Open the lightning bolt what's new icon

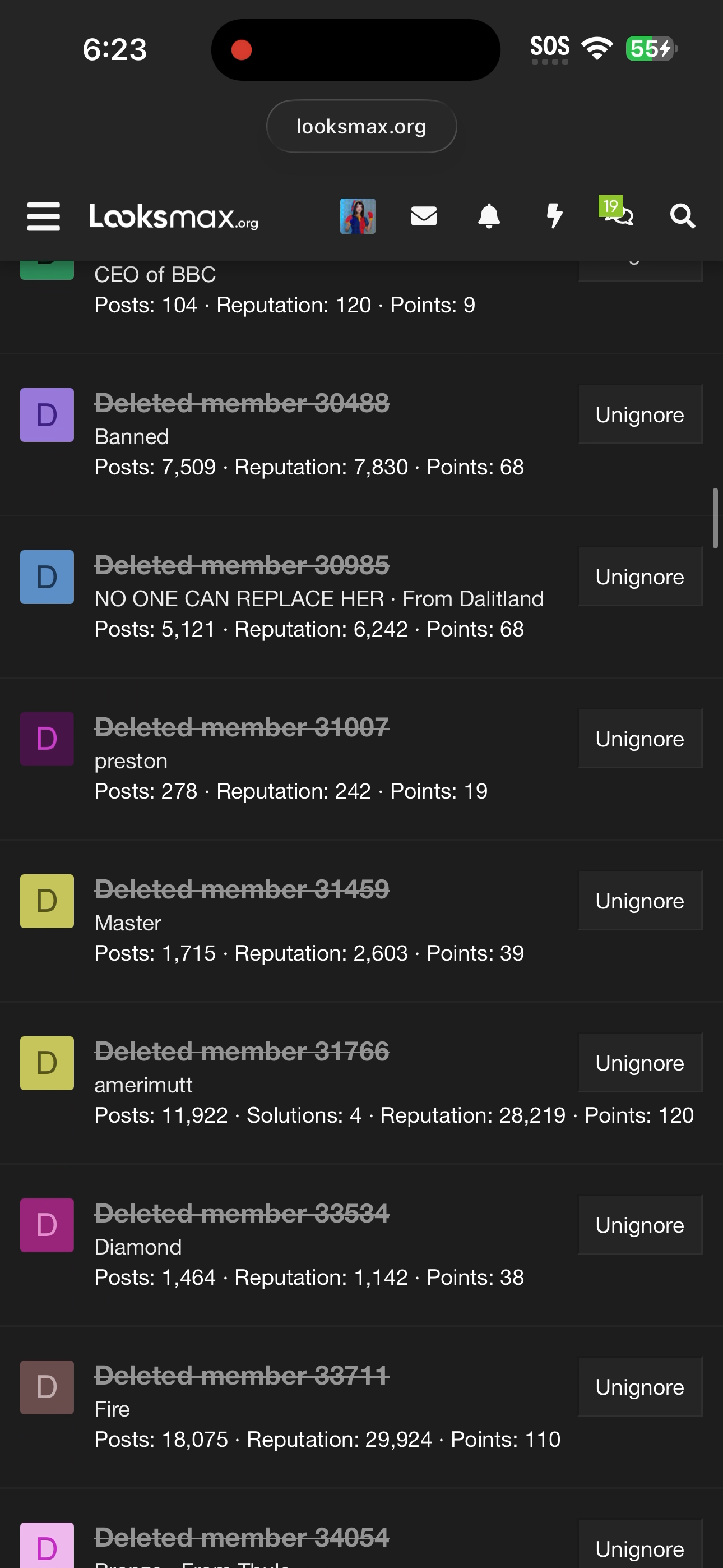(x=554, y=216)
